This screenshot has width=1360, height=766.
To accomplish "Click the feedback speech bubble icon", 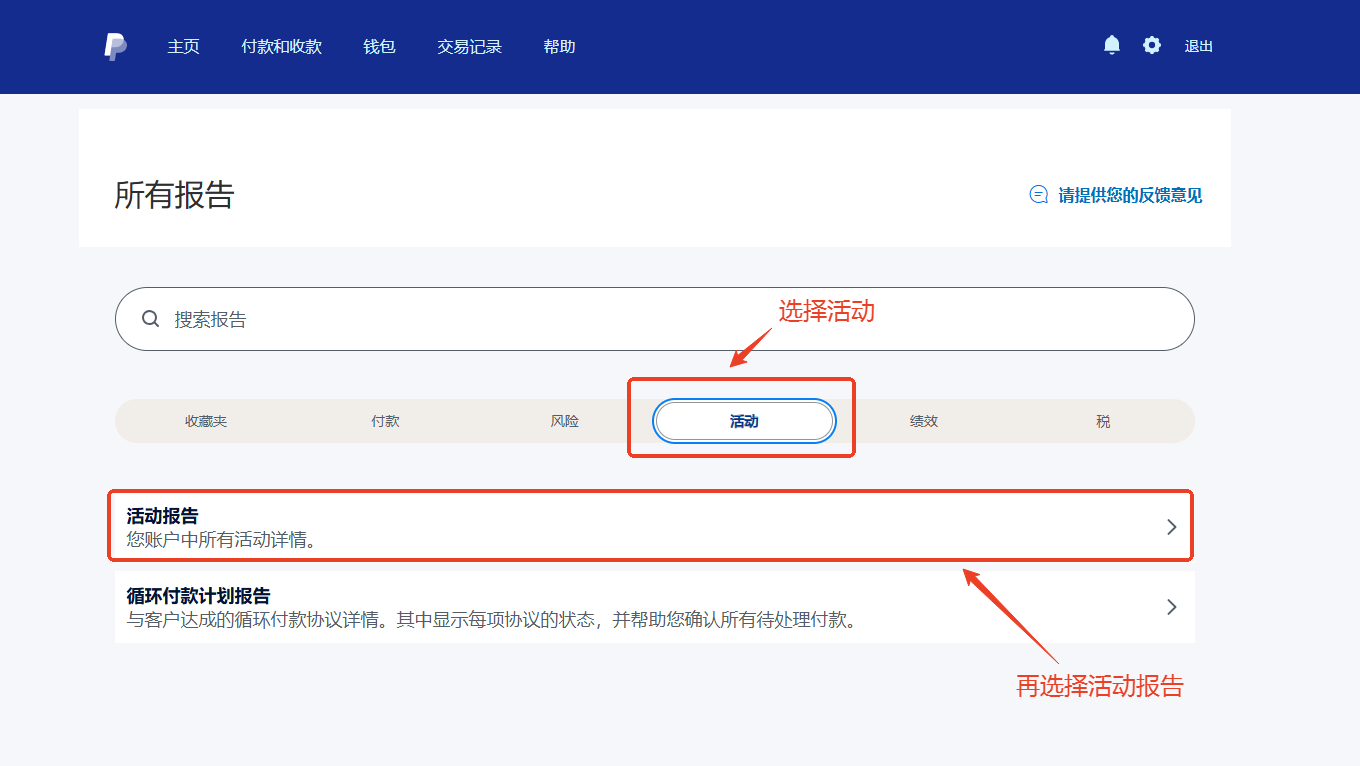I will pyautogui.click(x=1039, y=195).
